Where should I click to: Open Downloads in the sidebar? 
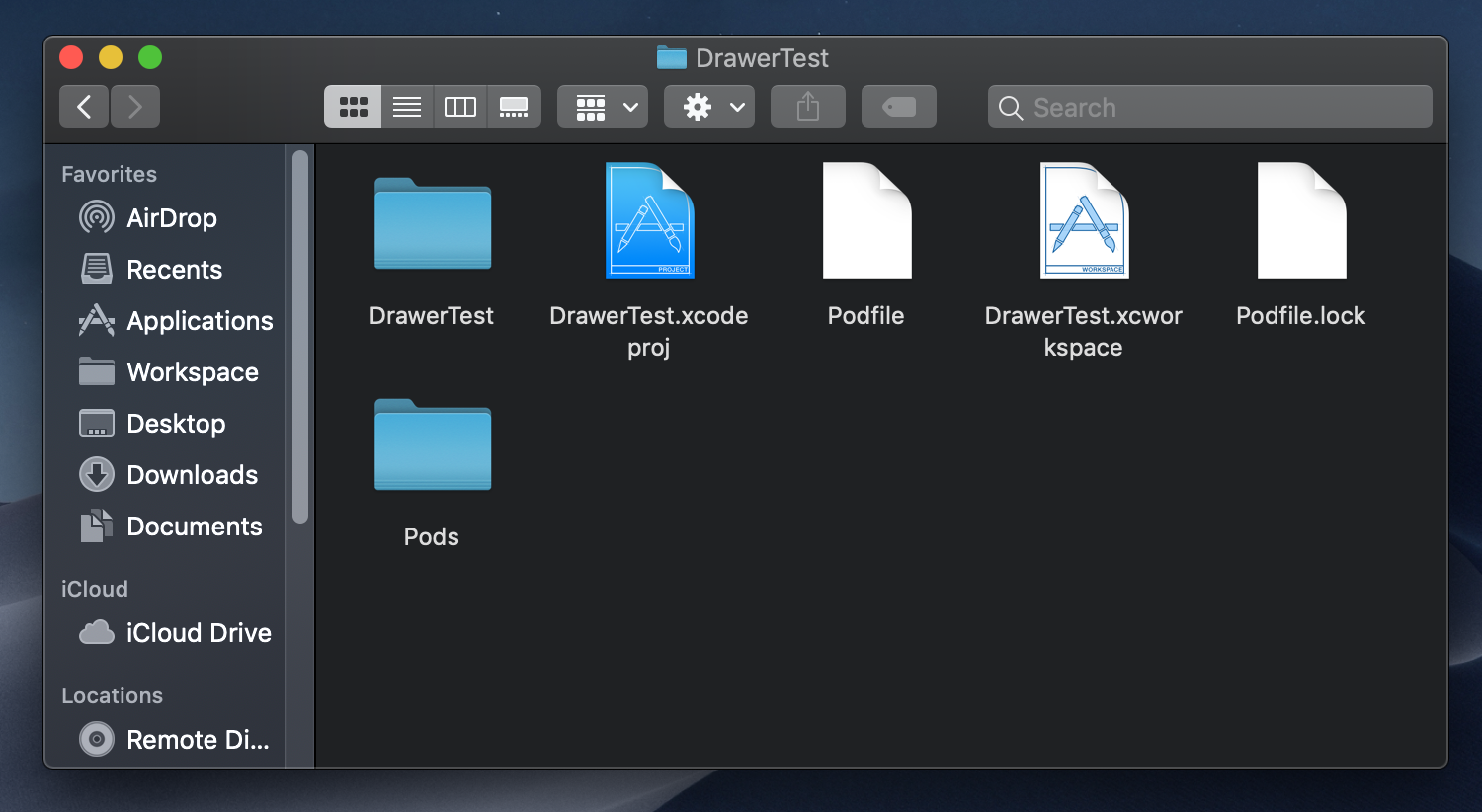click(168, 475)
